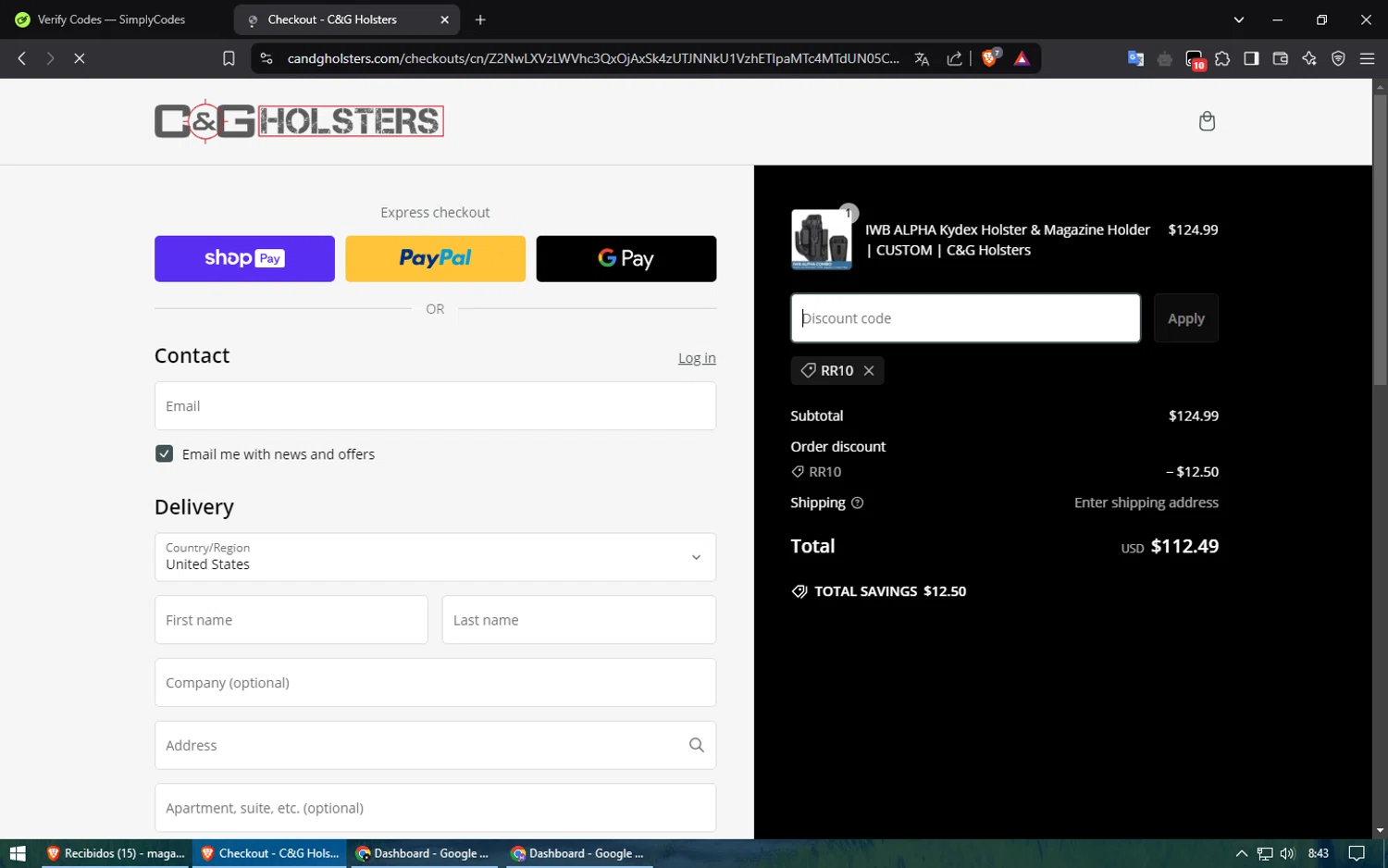The height and width of the screenshot is (868, 1388).
Task: Pay with Shop Pay
Action: (x=244, y=258)
